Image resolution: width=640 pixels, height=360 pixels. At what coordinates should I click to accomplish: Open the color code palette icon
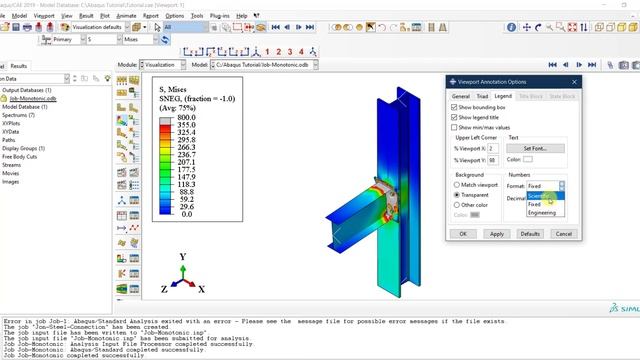click(x=64, y=27)
